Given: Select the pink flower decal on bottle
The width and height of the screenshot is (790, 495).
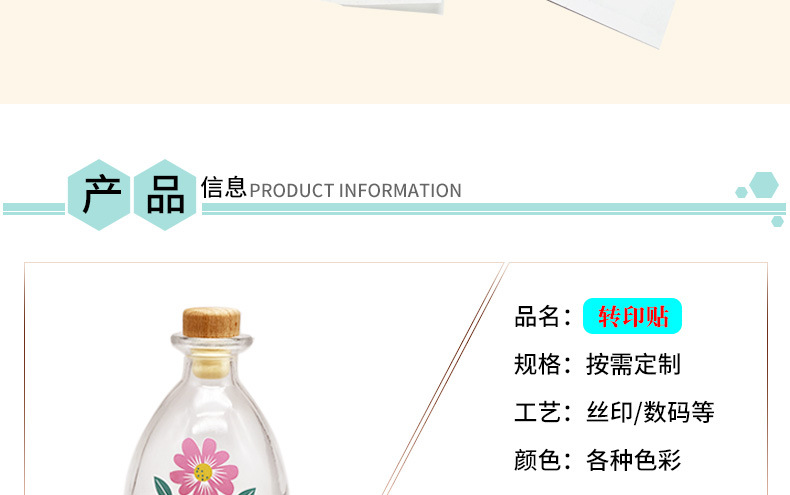Looking at the screenshot, I should (204, 467).
